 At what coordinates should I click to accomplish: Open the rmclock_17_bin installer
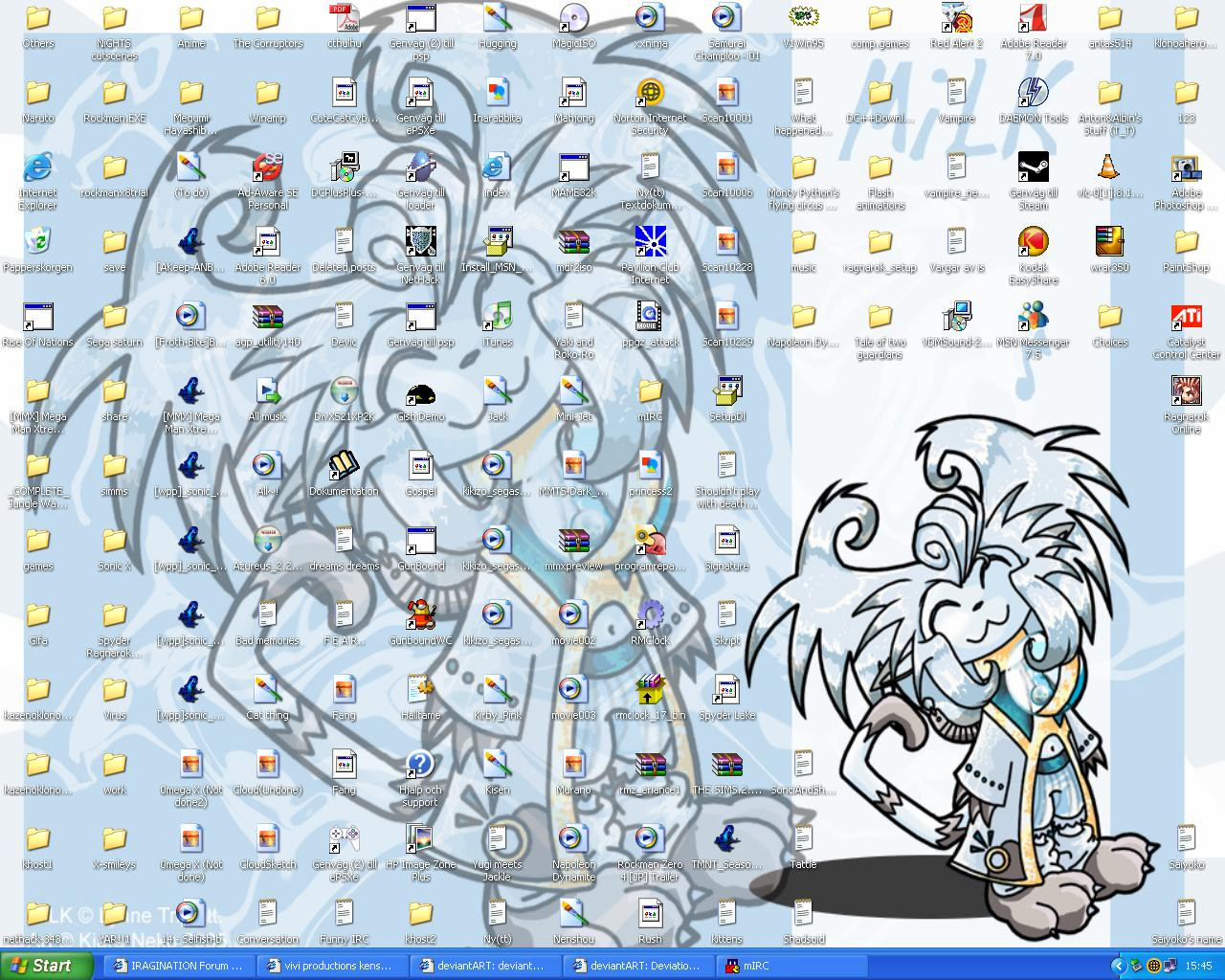650,690
